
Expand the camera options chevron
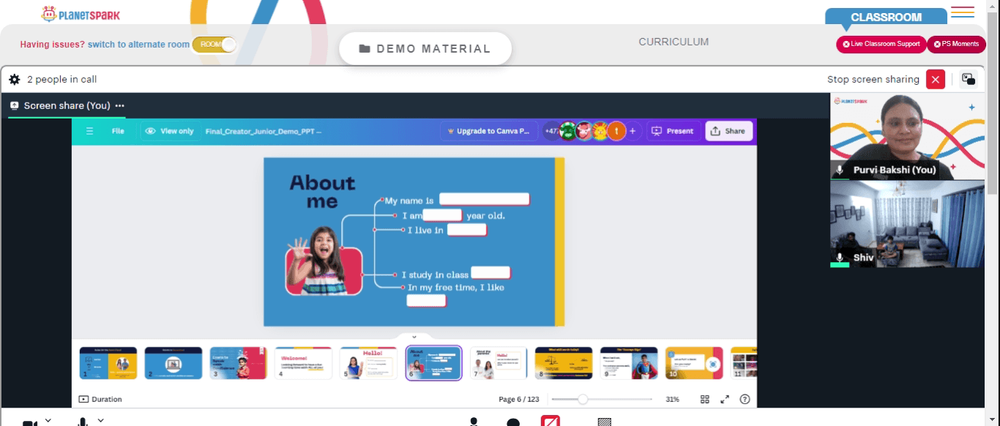point(48,420)
